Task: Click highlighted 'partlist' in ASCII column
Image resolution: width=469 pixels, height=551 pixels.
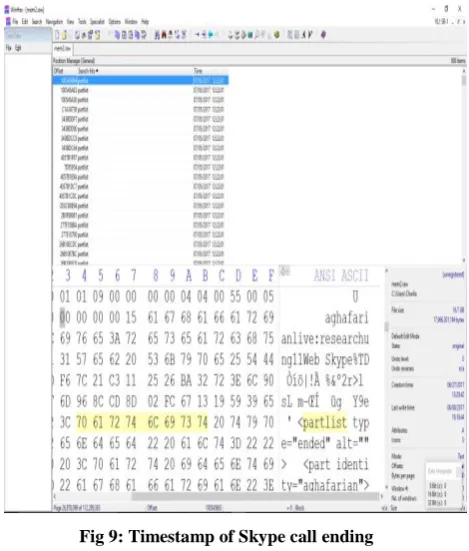Action: [x=325, y=422]
